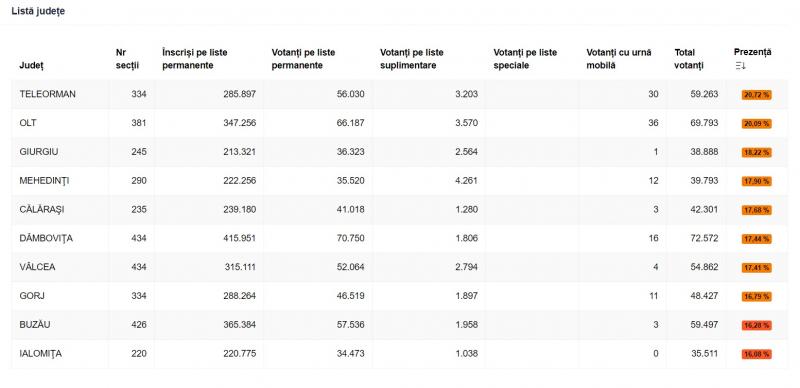Click Votanți cu urnă mobilă header
Image resolution: width=800 pixels, height=388 pixels.
(619, 59)
